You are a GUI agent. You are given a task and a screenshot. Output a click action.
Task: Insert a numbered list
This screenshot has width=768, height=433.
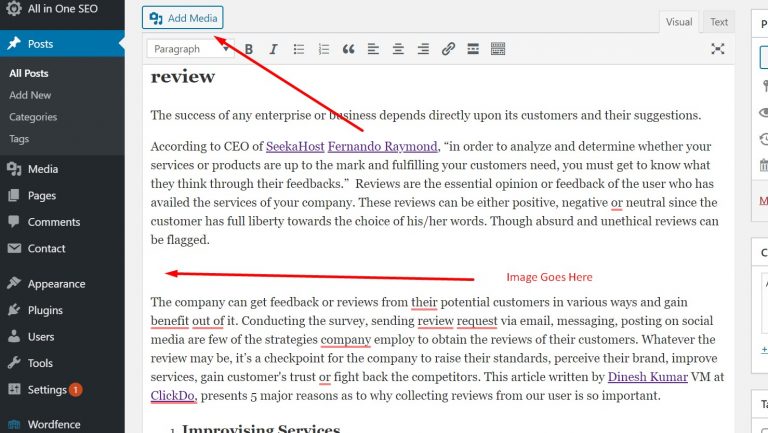coord(324,49)
